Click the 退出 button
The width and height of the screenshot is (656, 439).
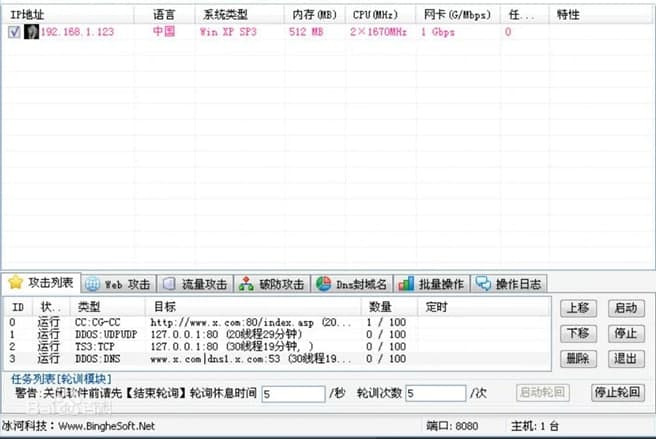click(x=626, y=359)
